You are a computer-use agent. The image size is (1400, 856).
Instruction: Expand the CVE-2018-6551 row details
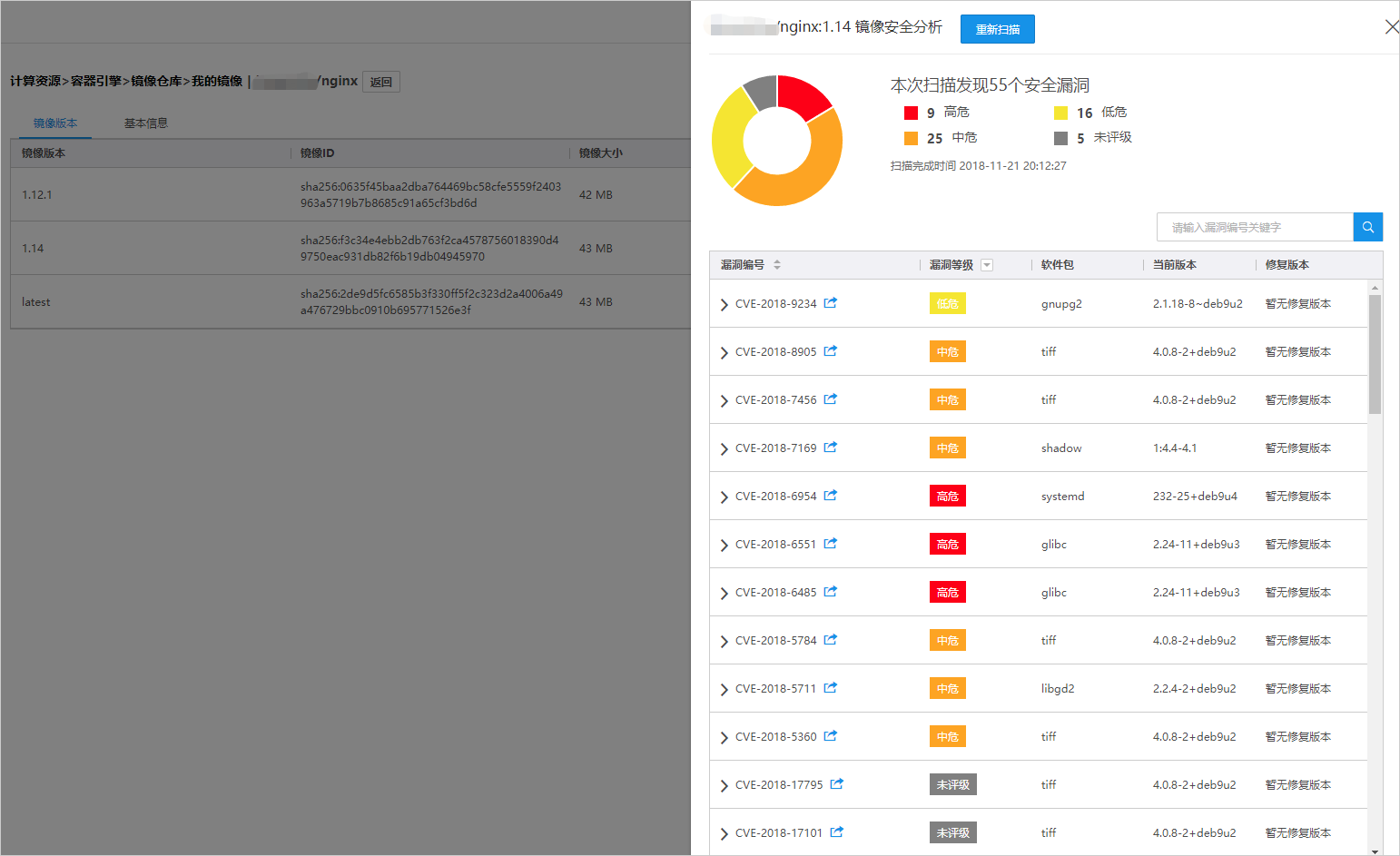(724, 545)
